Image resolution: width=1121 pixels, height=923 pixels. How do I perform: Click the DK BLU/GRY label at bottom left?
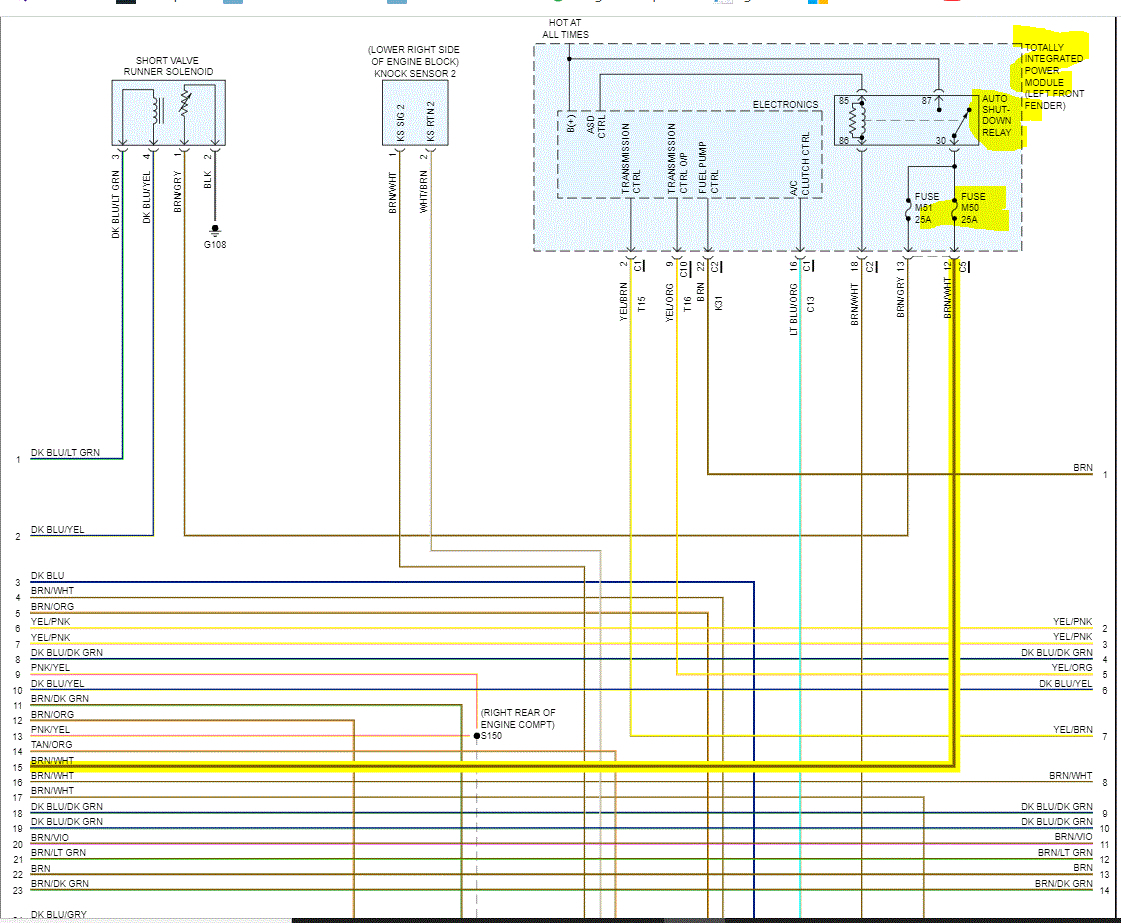(59, 914)
